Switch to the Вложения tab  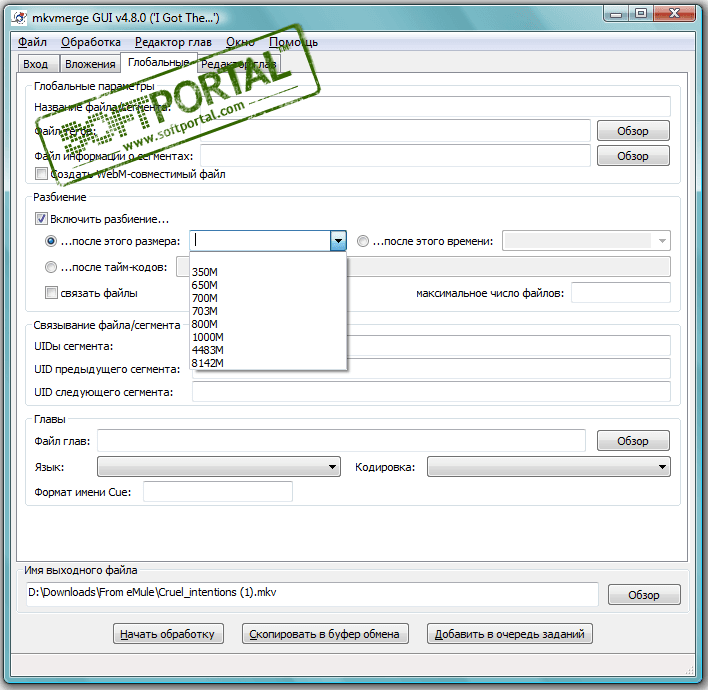click(x=90, y=64)
